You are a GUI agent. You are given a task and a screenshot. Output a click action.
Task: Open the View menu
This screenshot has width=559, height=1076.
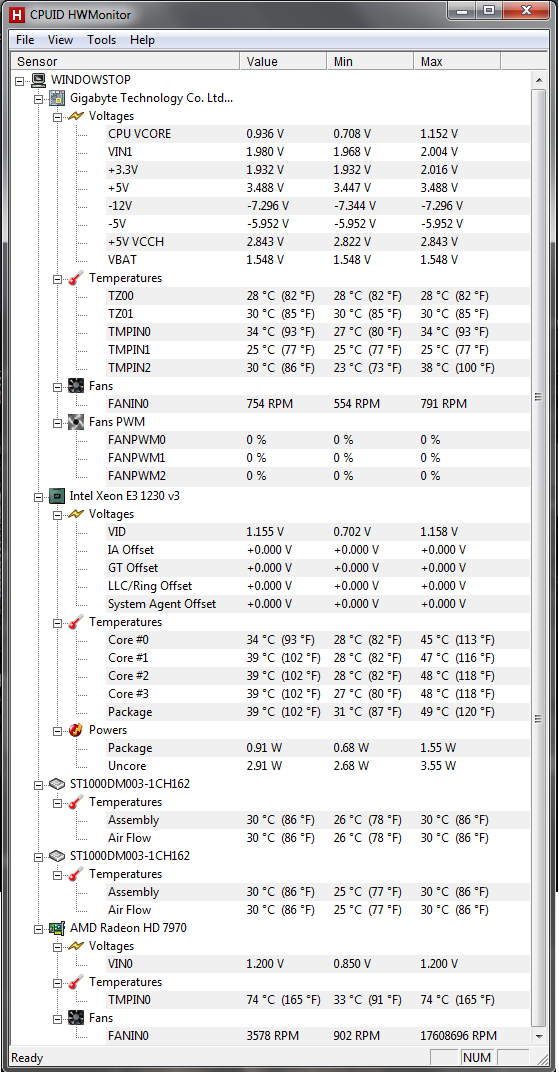pyautogui.click(x=60, y=40)
